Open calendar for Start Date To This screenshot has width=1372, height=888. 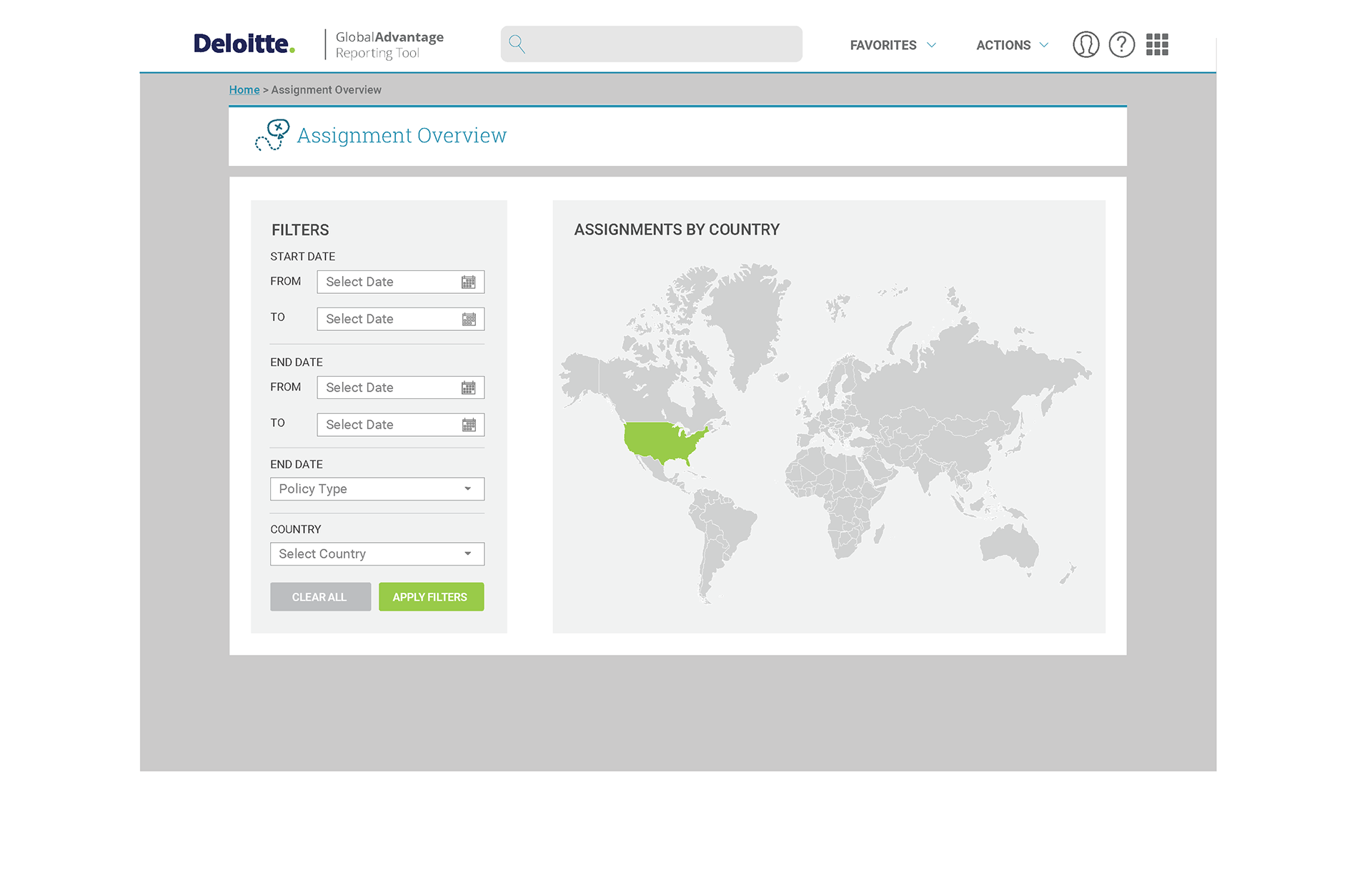click(469, 320)
